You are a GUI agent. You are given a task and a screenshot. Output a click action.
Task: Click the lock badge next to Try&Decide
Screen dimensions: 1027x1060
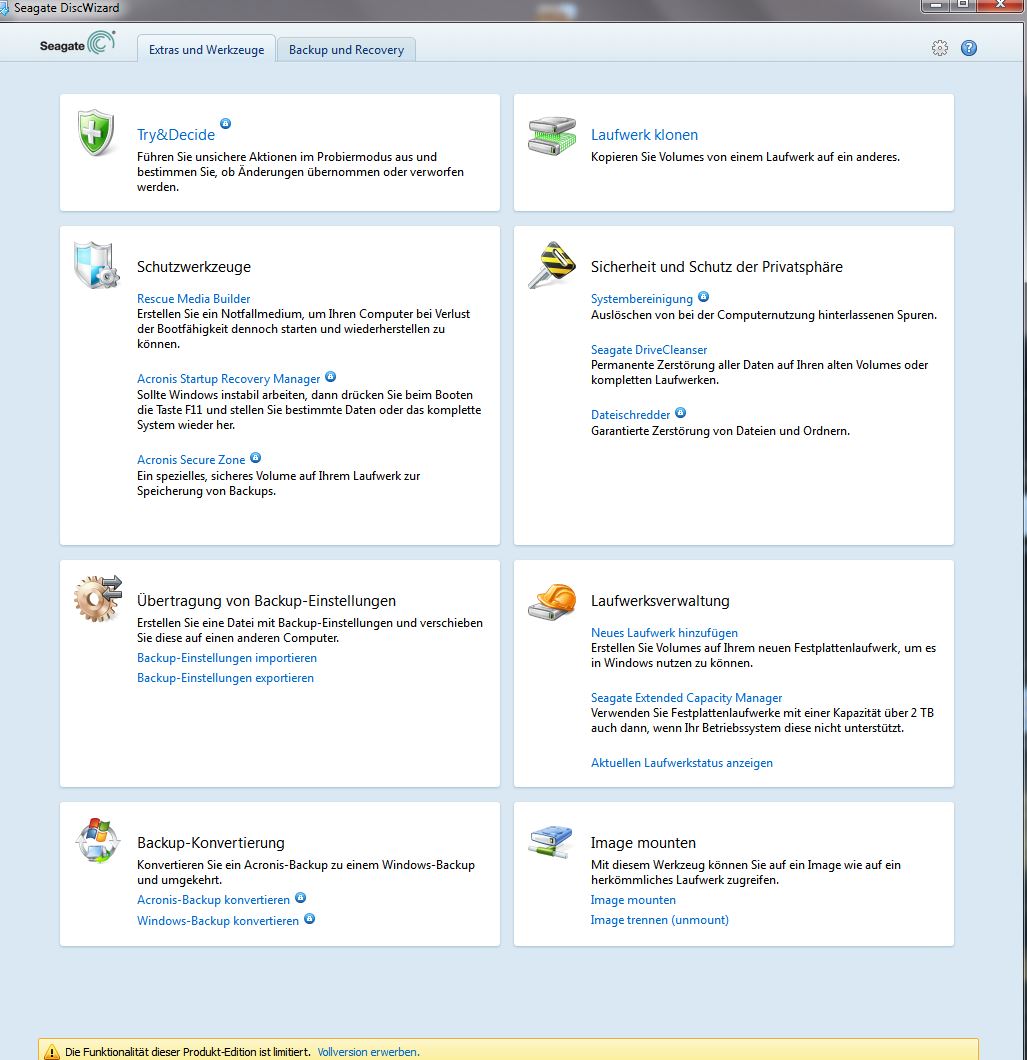click(x=226, y=124)
